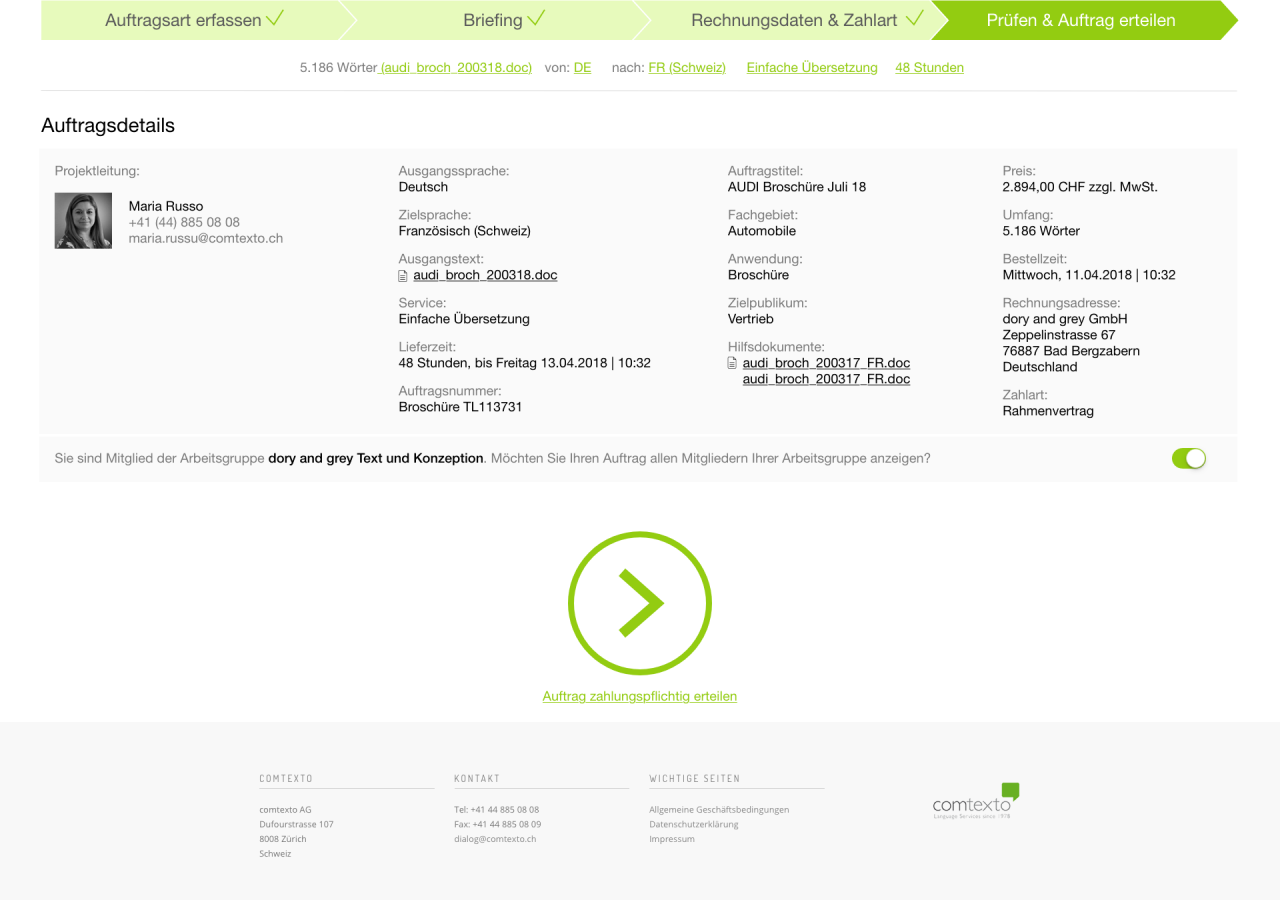Click the 48 Stunden summary link

coord(929,68)
